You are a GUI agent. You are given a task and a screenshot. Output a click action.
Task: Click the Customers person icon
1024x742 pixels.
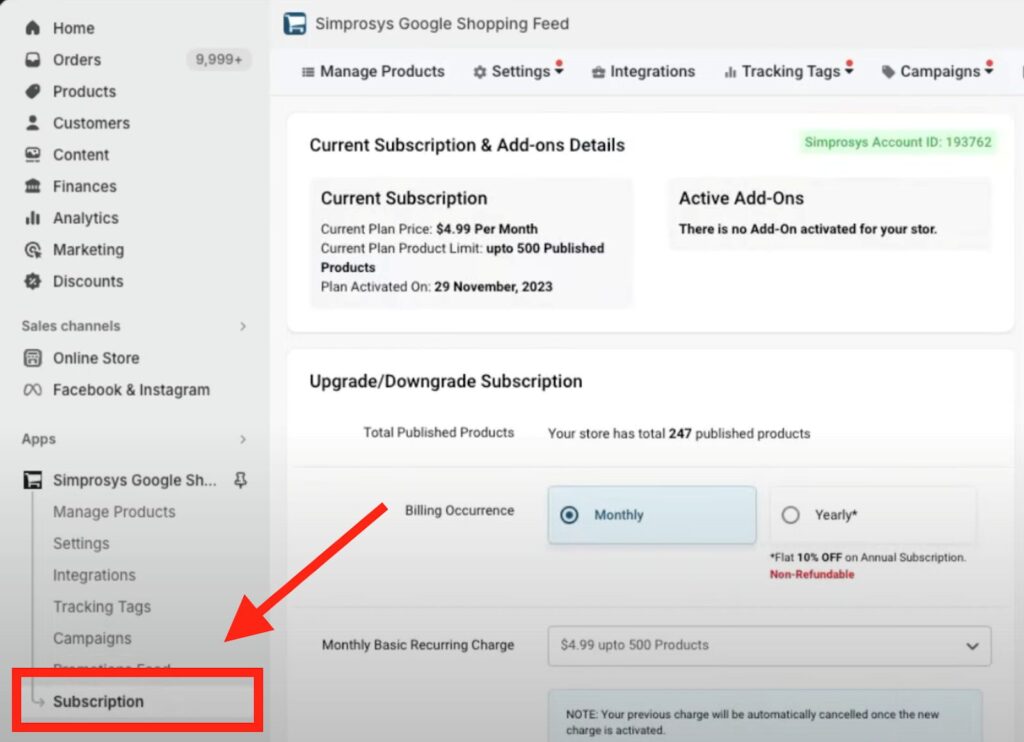click(33, 122)
